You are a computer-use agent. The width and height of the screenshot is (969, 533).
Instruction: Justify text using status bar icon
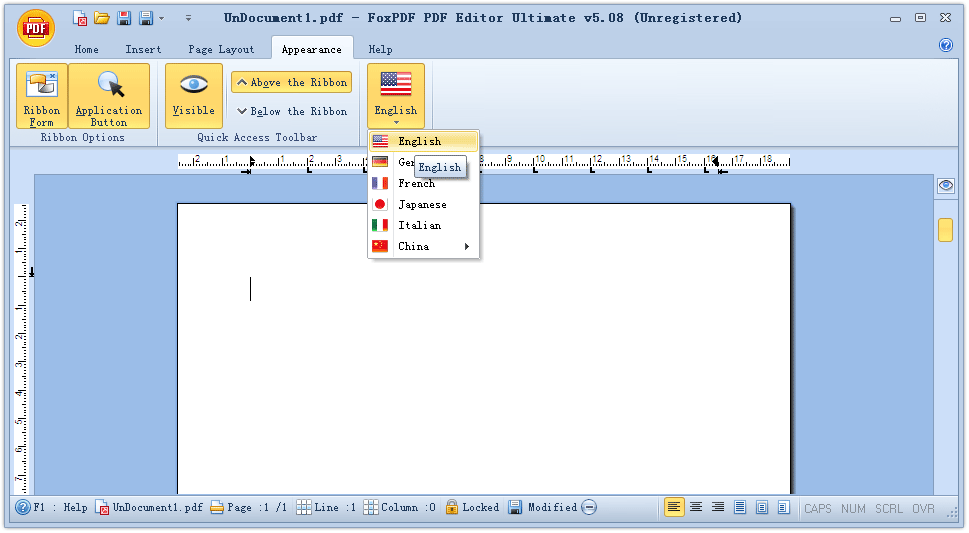(740, 508)
